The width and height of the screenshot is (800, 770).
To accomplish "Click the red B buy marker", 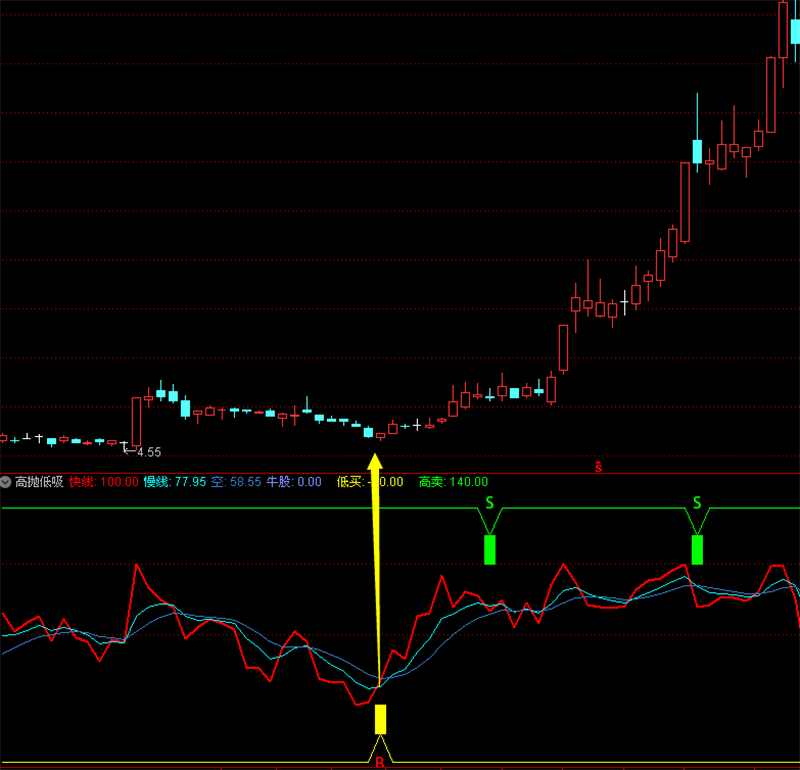I will pyautogui.click(x=380, y=762).
